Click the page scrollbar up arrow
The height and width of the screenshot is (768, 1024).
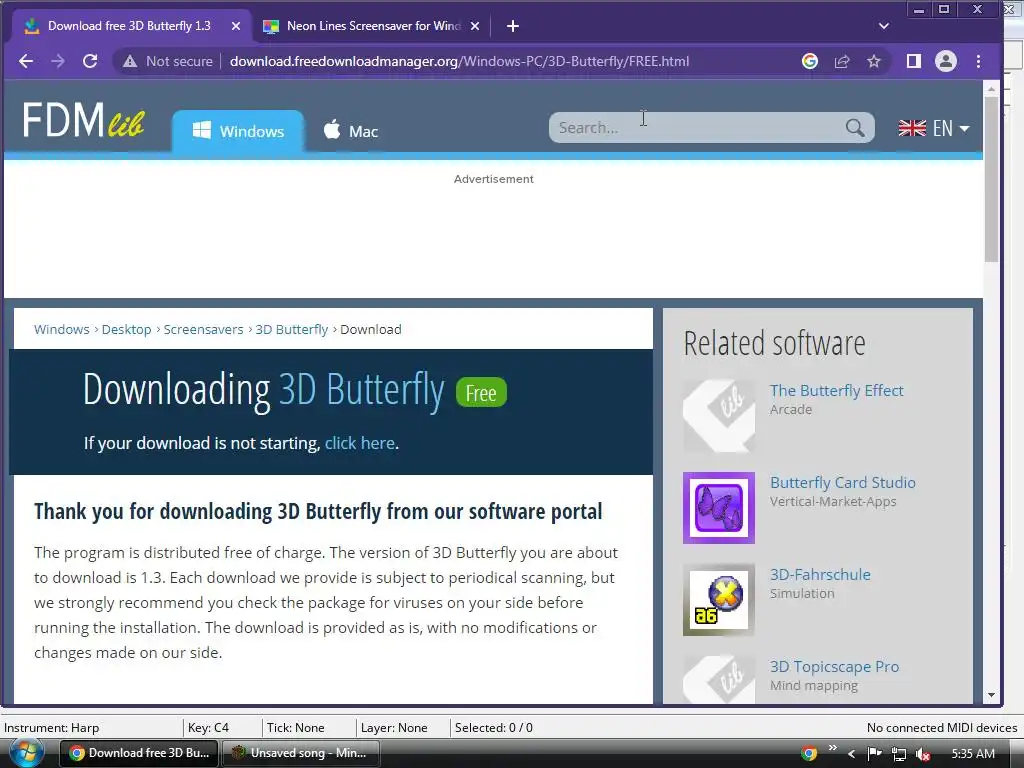click(x=991, y=88)
